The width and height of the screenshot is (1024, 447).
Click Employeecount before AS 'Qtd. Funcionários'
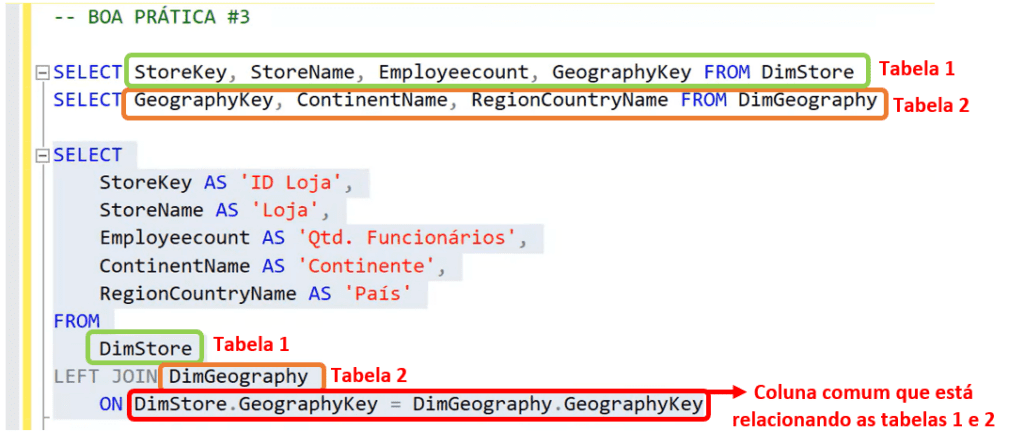pos(174,238)
